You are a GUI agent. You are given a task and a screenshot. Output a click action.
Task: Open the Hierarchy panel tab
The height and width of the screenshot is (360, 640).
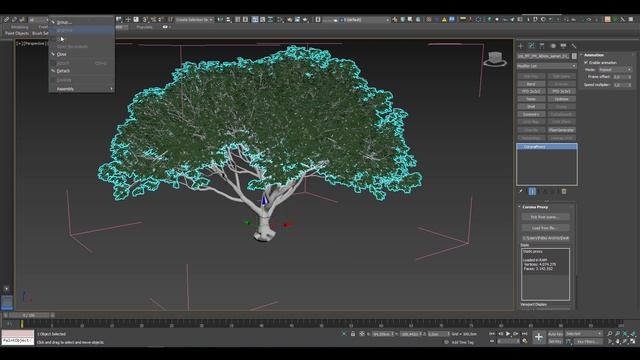tap(542, 46)
